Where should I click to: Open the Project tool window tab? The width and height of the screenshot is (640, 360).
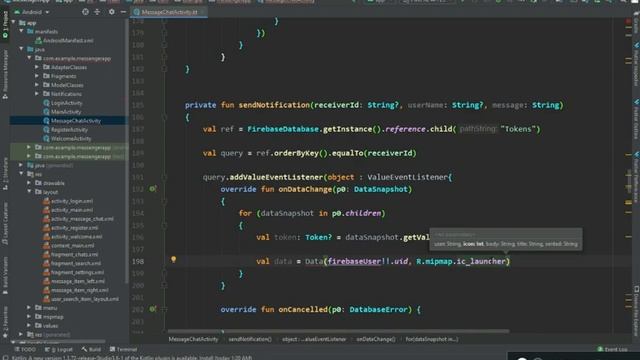(5, 24)
